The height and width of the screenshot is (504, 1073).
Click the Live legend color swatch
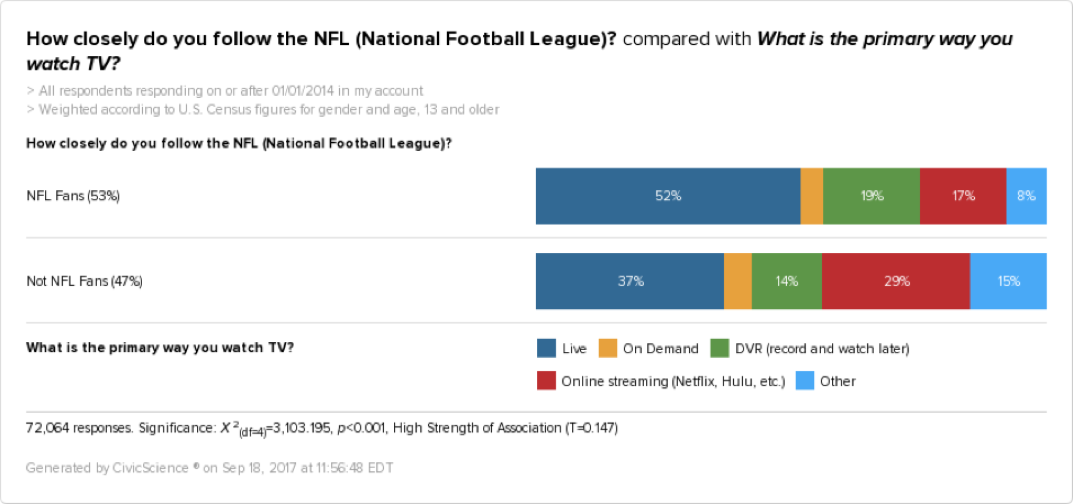pos(547,348)
